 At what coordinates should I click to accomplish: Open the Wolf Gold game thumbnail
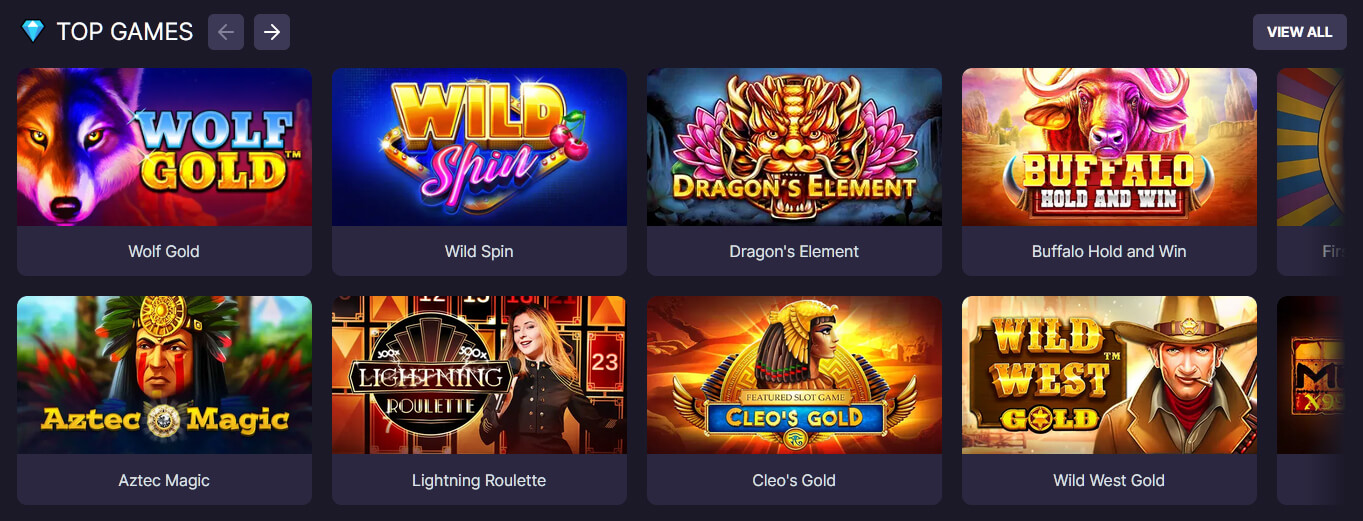[x=164, y=147]
